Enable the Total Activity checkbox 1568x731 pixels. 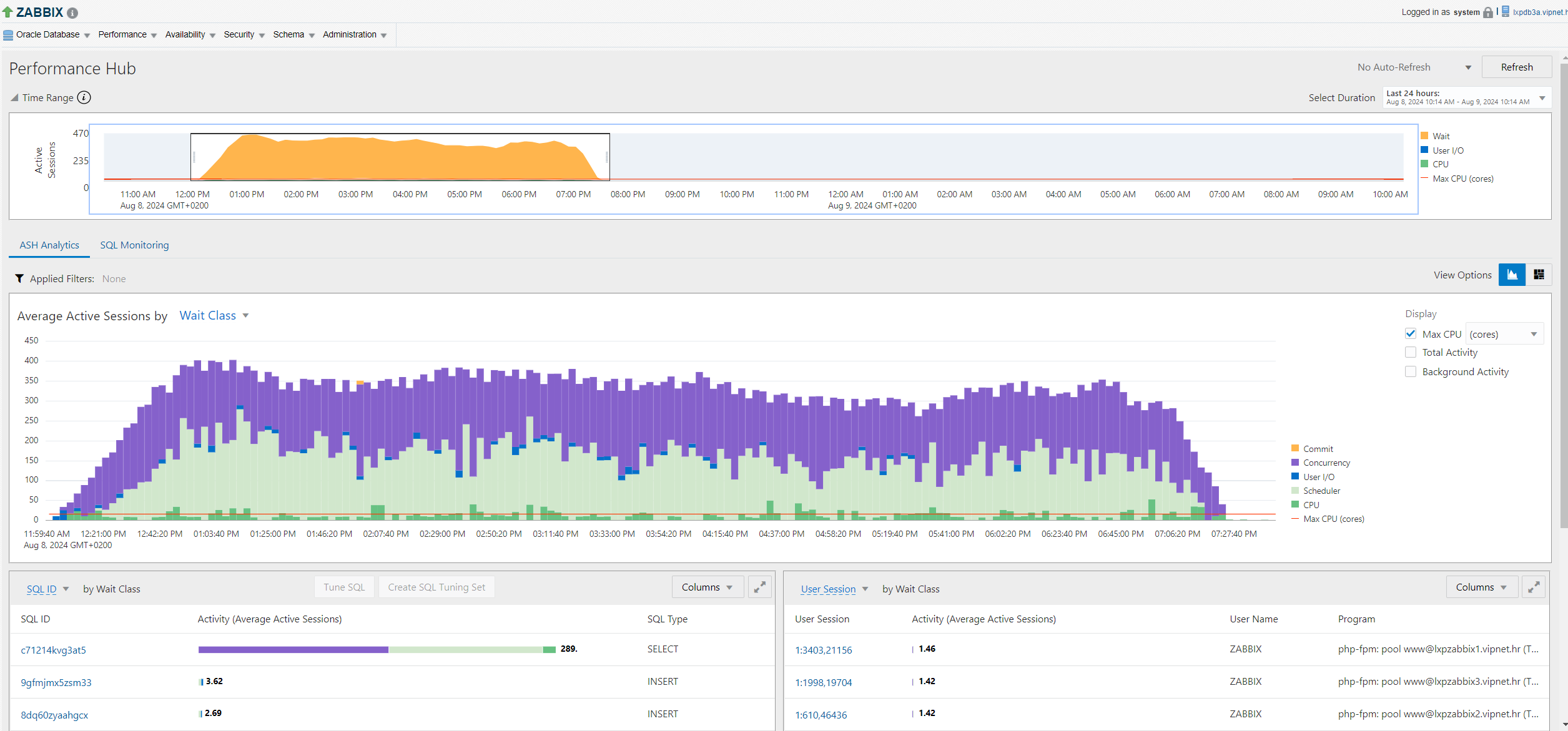1411,353
